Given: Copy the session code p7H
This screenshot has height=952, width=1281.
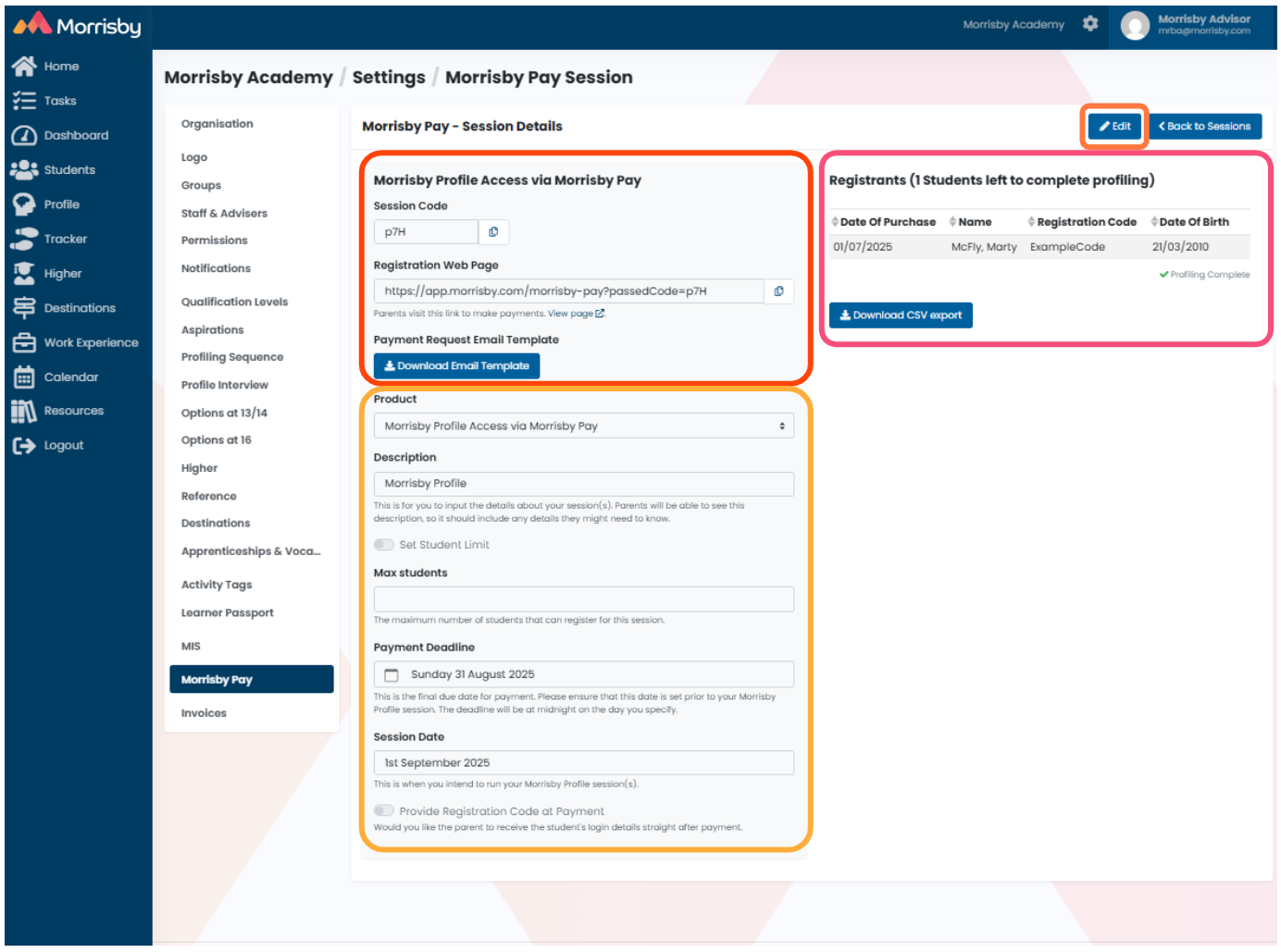Looking at the screenshot, I should (493, 232).
